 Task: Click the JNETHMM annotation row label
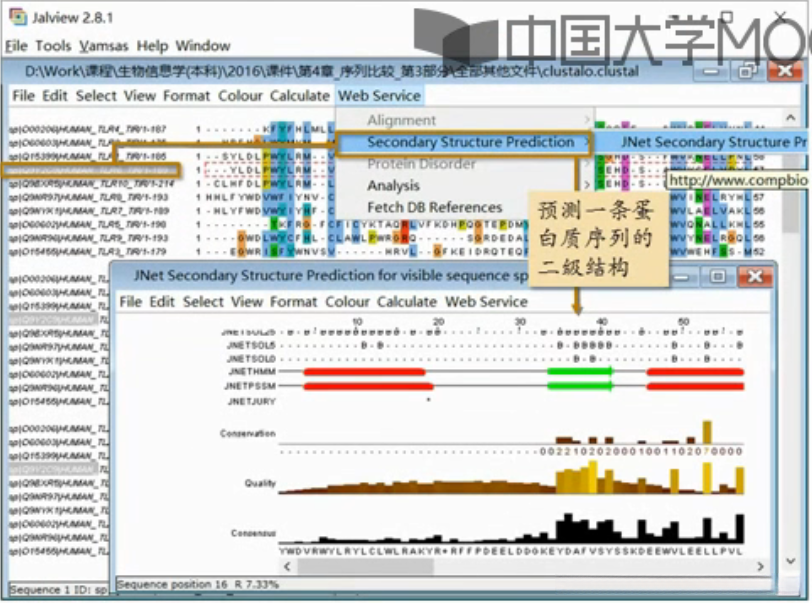click(x=252, y=372)
